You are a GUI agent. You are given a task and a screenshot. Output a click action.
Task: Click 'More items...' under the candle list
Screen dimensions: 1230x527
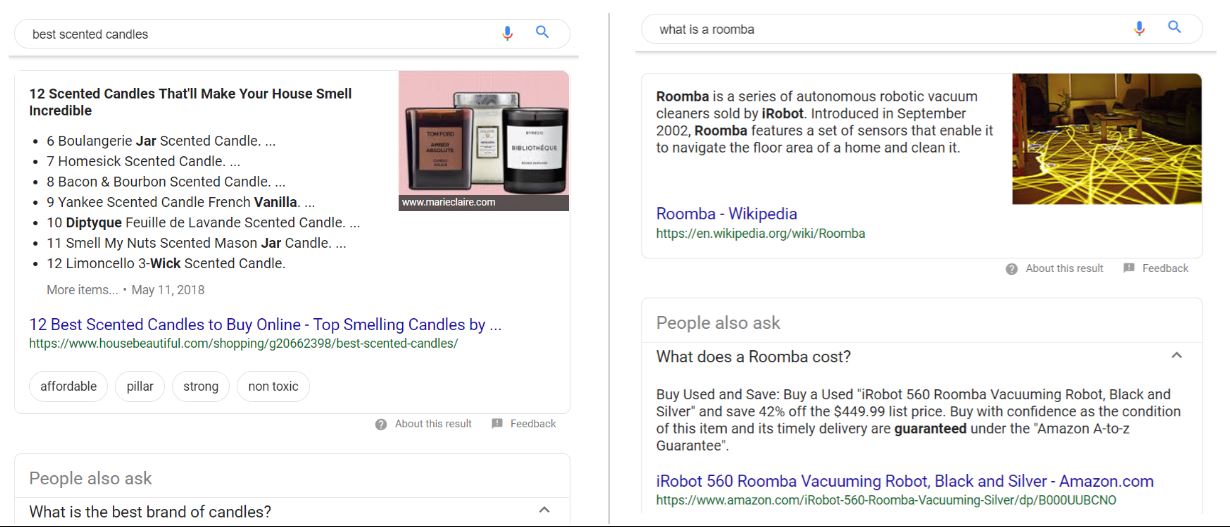(82, 290)
